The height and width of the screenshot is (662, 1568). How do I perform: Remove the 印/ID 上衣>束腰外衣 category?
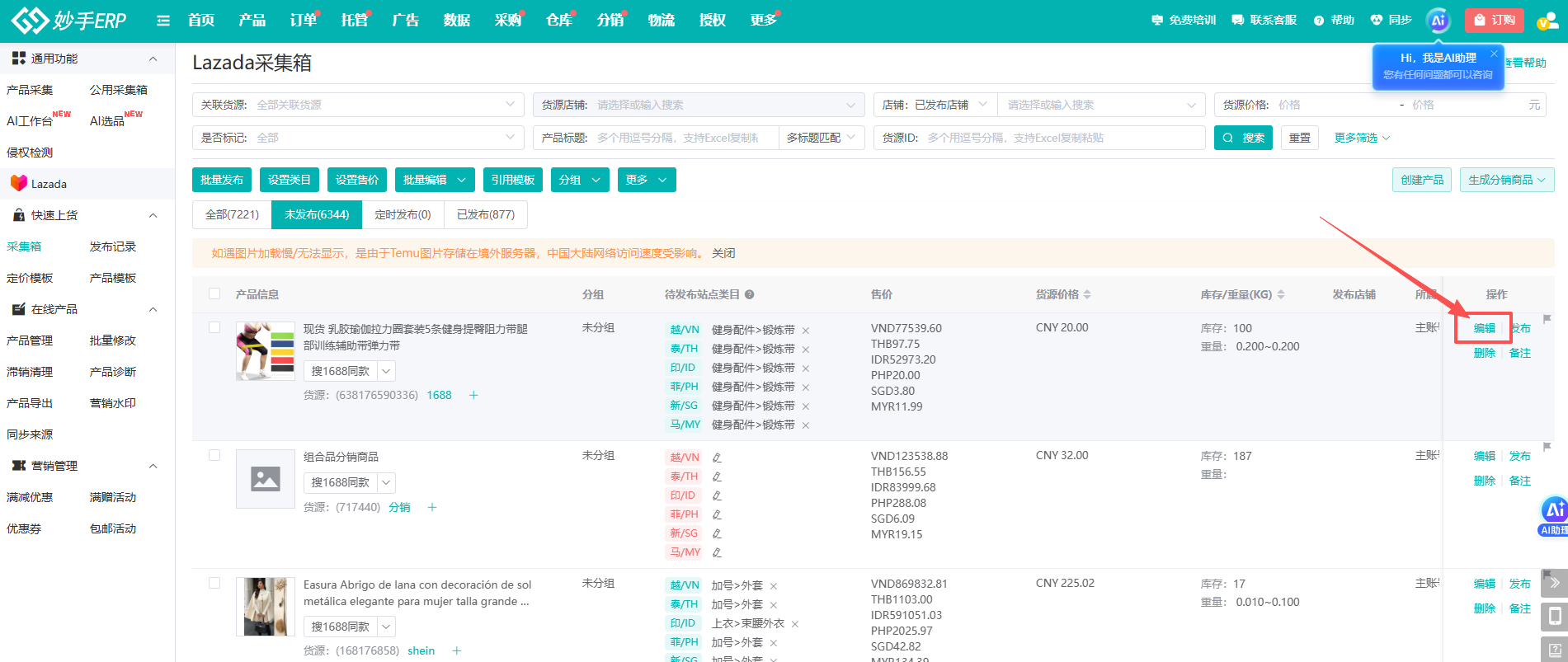click(795, 624)
